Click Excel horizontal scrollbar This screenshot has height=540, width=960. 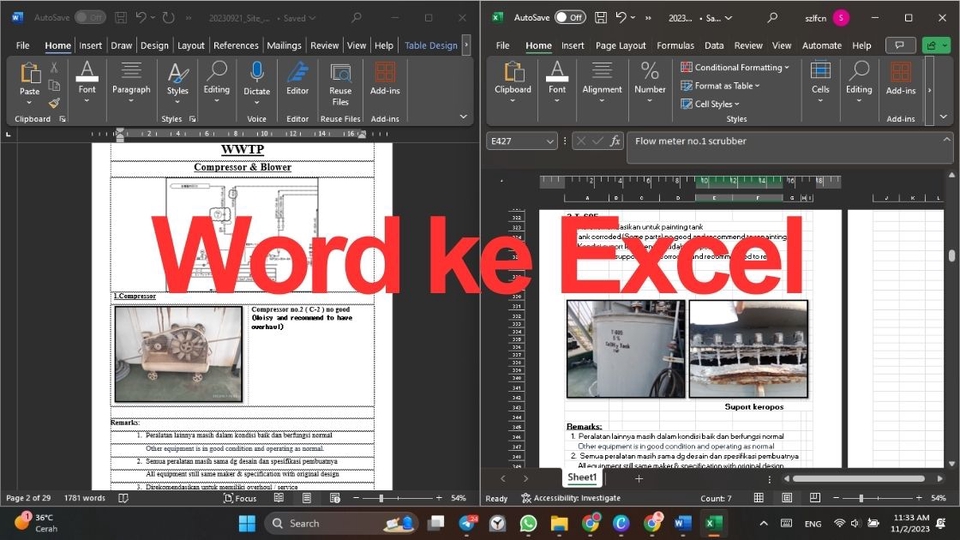[x=858, y=479]
